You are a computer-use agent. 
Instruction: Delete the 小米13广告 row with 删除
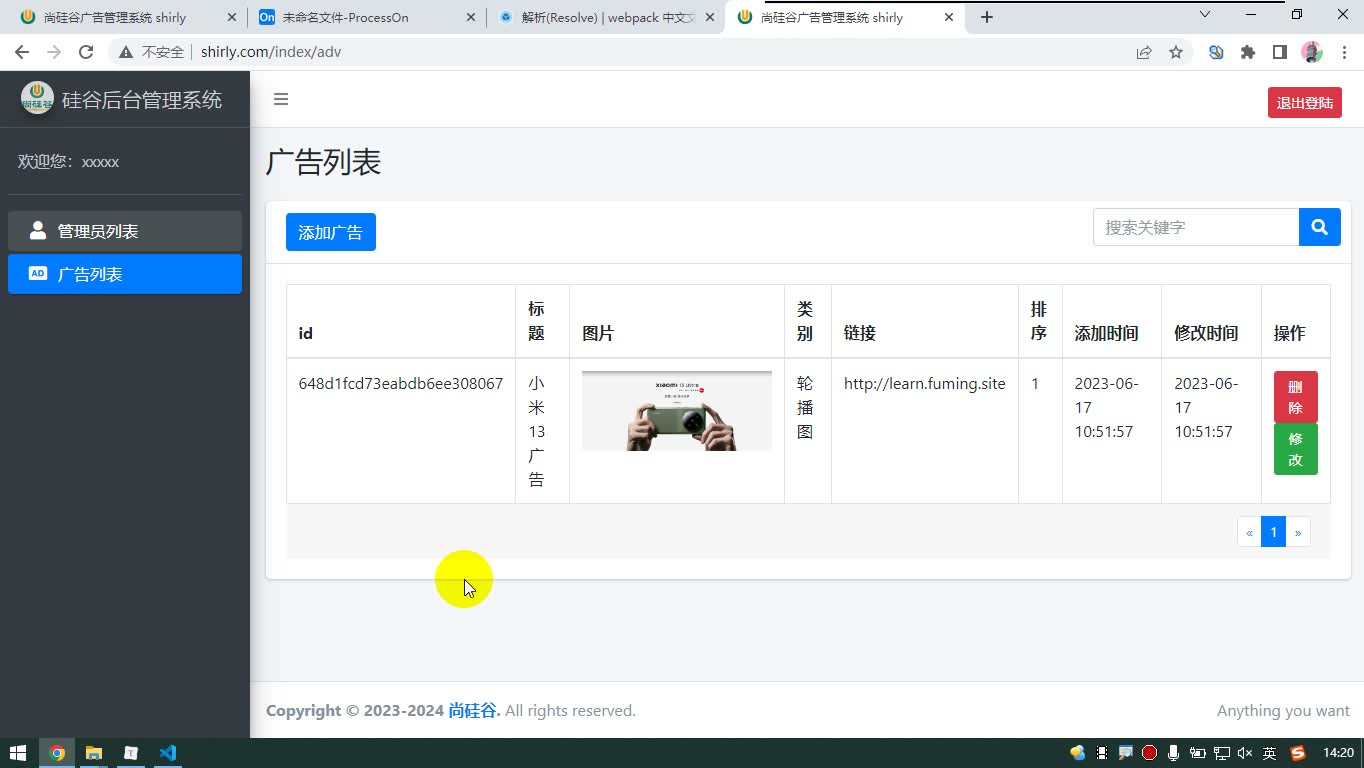(1295, 396)
